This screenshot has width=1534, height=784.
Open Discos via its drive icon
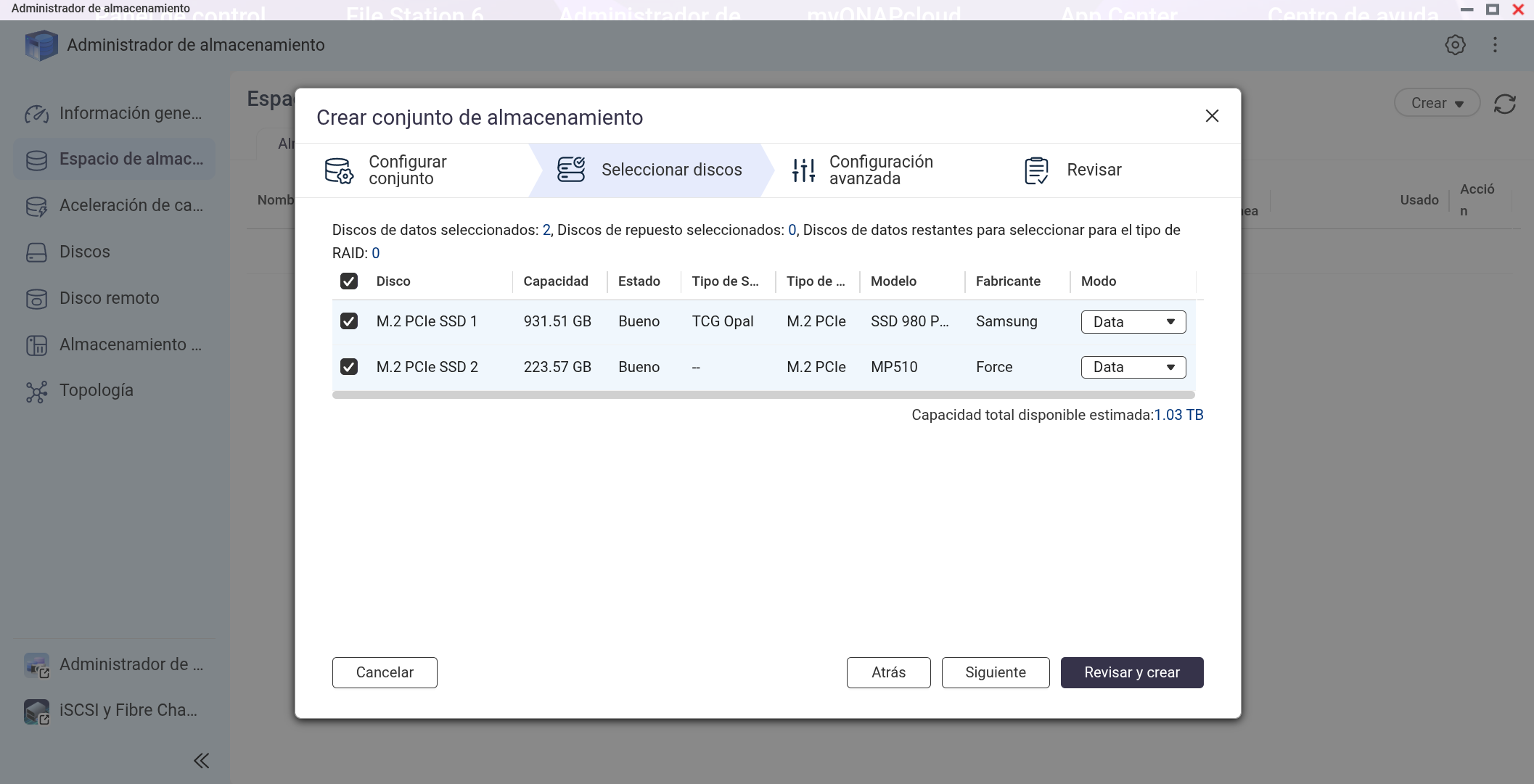pos(36,252)
